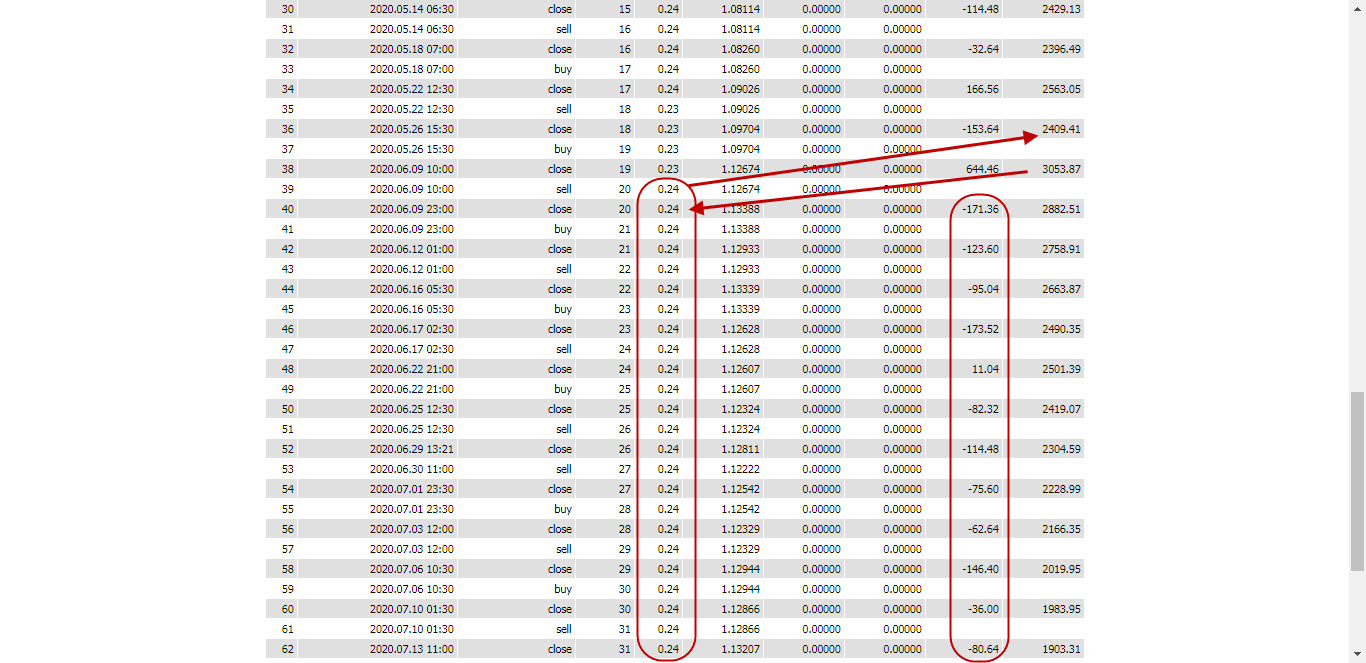Select the loss cell showing -171.36
1366x663 pixels.
tap(978, 209)
